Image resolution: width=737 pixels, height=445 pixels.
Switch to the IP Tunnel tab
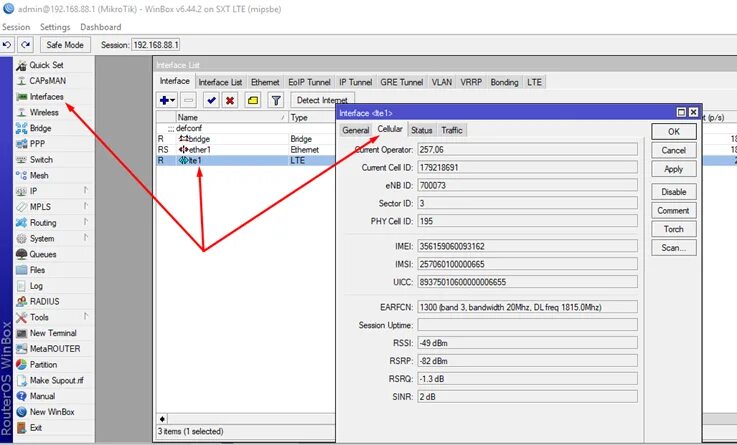(355, 82)
